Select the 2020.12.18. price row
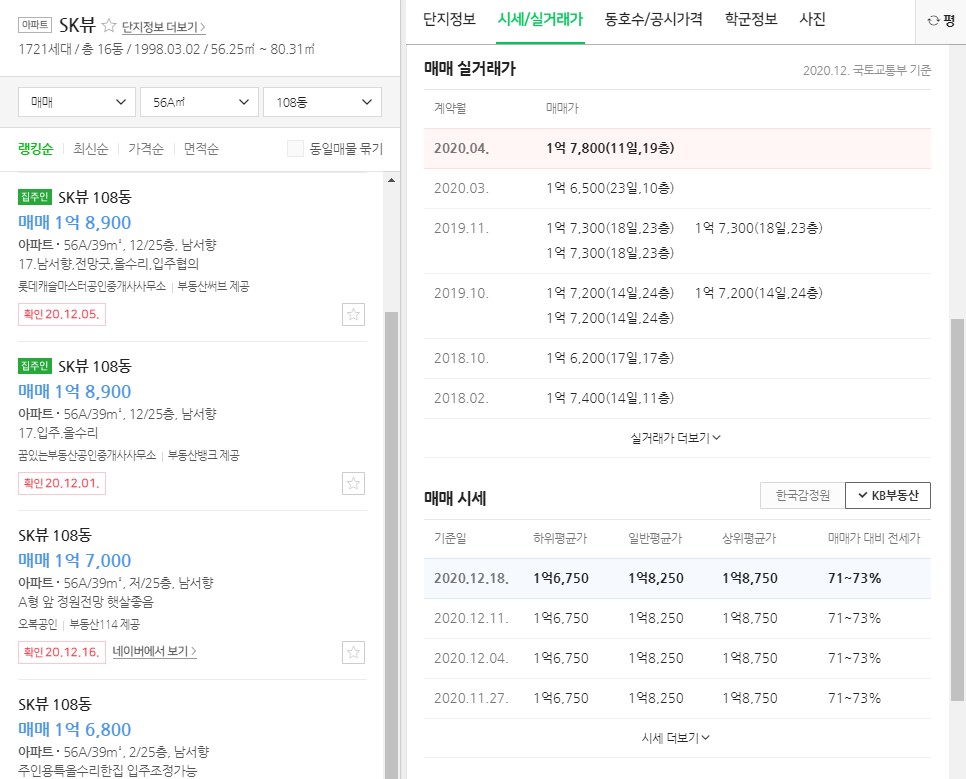The image size is (966, 779). click(x=677, y=579)
